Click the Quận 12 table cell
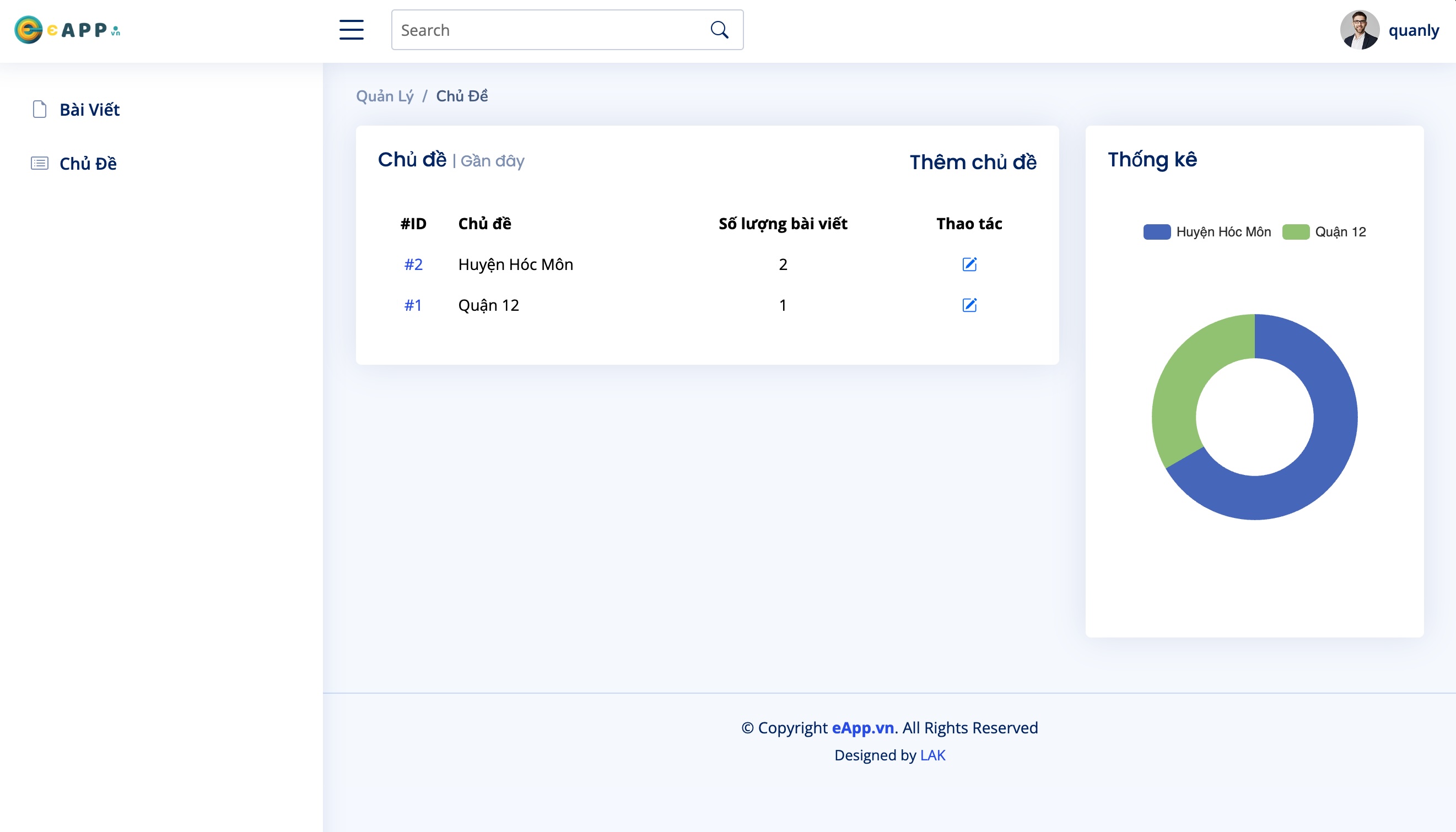The width and height of the screenshot is (1456, 832). [489, 306]
